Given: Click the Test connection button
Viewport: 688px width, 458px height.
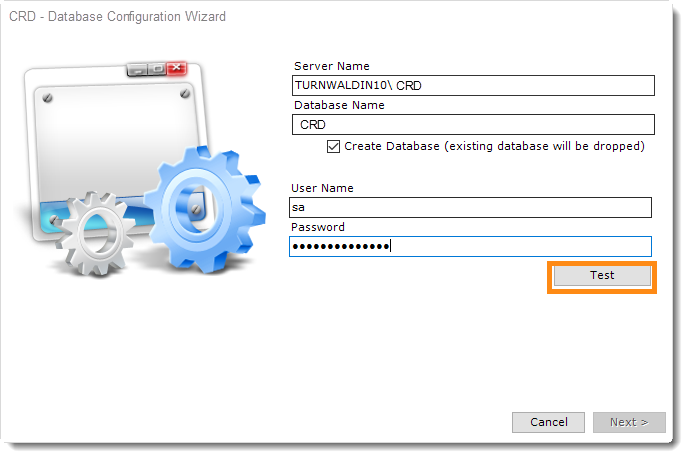Looking at the screenshot, I should pyautogui.click(x=602, y=276).
